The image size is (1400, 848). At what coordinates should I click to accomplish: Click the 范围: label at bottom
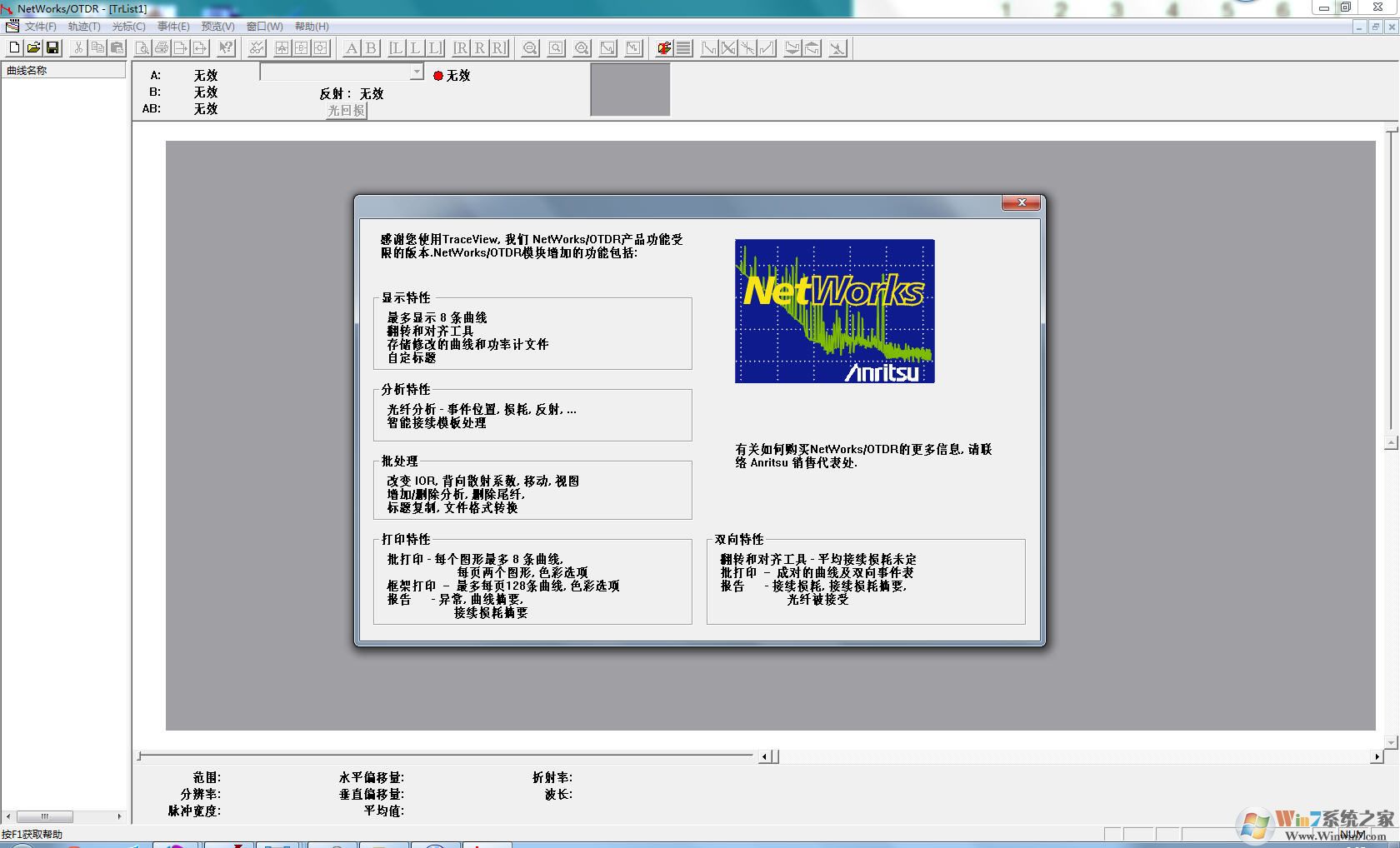(x=207, y=777)
